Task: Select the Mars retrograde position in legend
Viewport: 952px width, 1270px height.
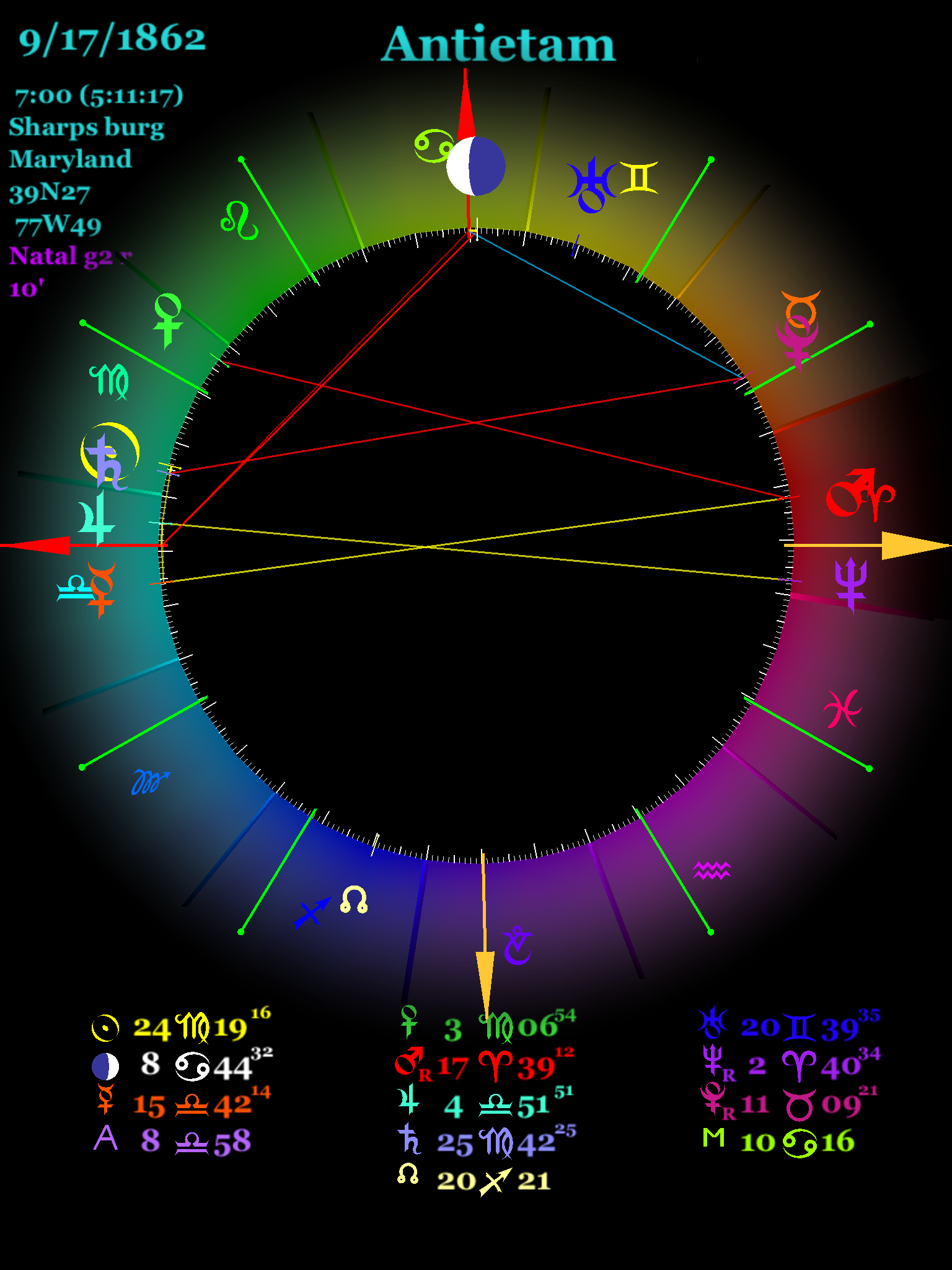Action: coord(484,1066)
